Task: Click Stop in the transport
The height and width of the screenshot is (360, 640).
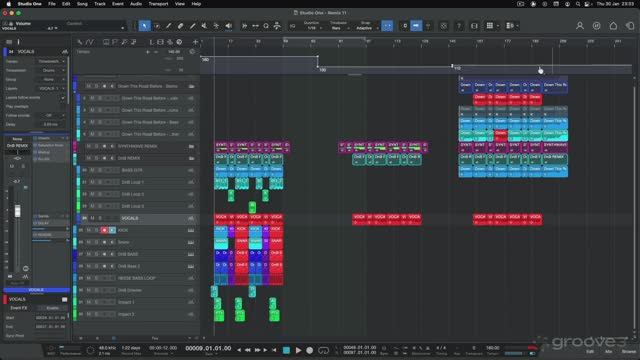Action: click(x=286, y=350)
